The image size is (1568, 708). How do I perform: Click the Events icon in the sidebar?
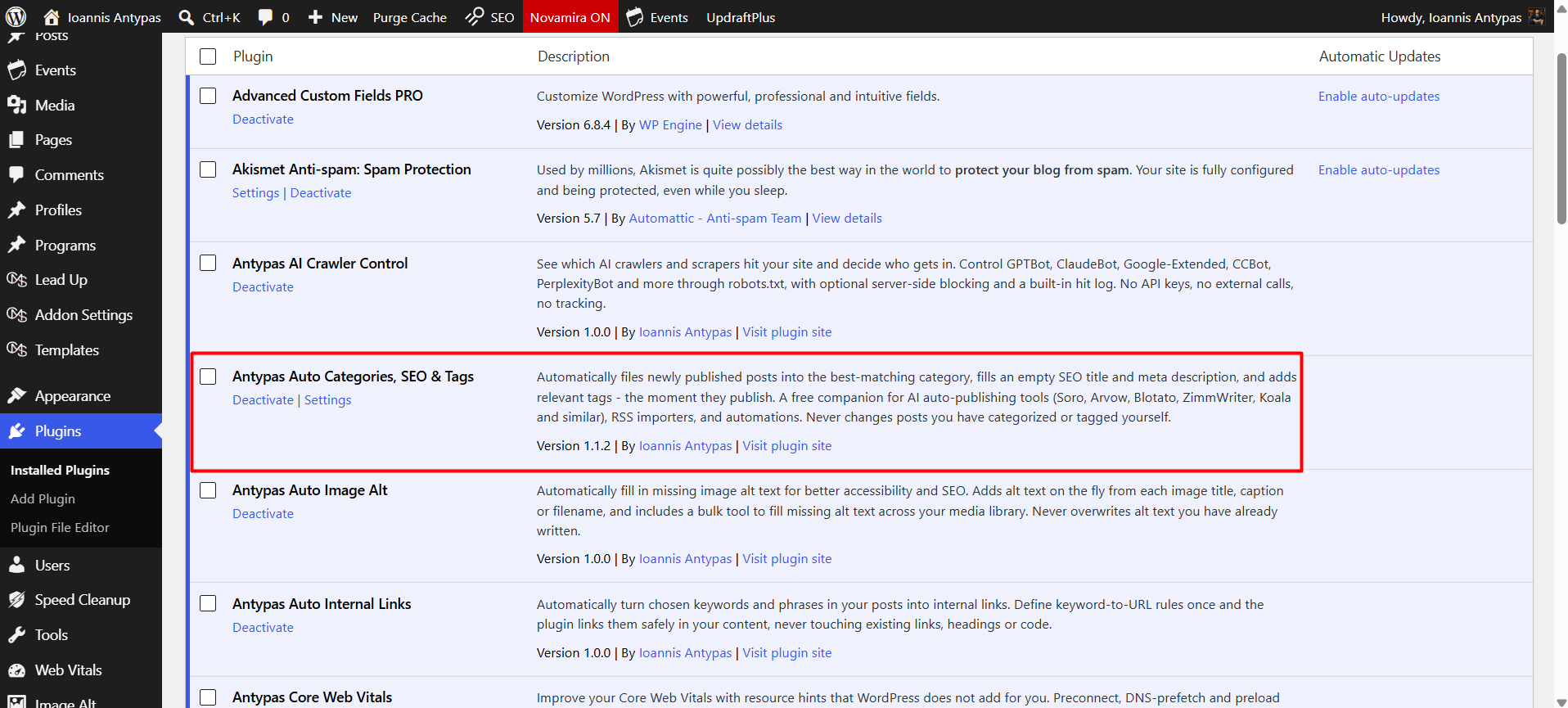click(x=16, y=70)
